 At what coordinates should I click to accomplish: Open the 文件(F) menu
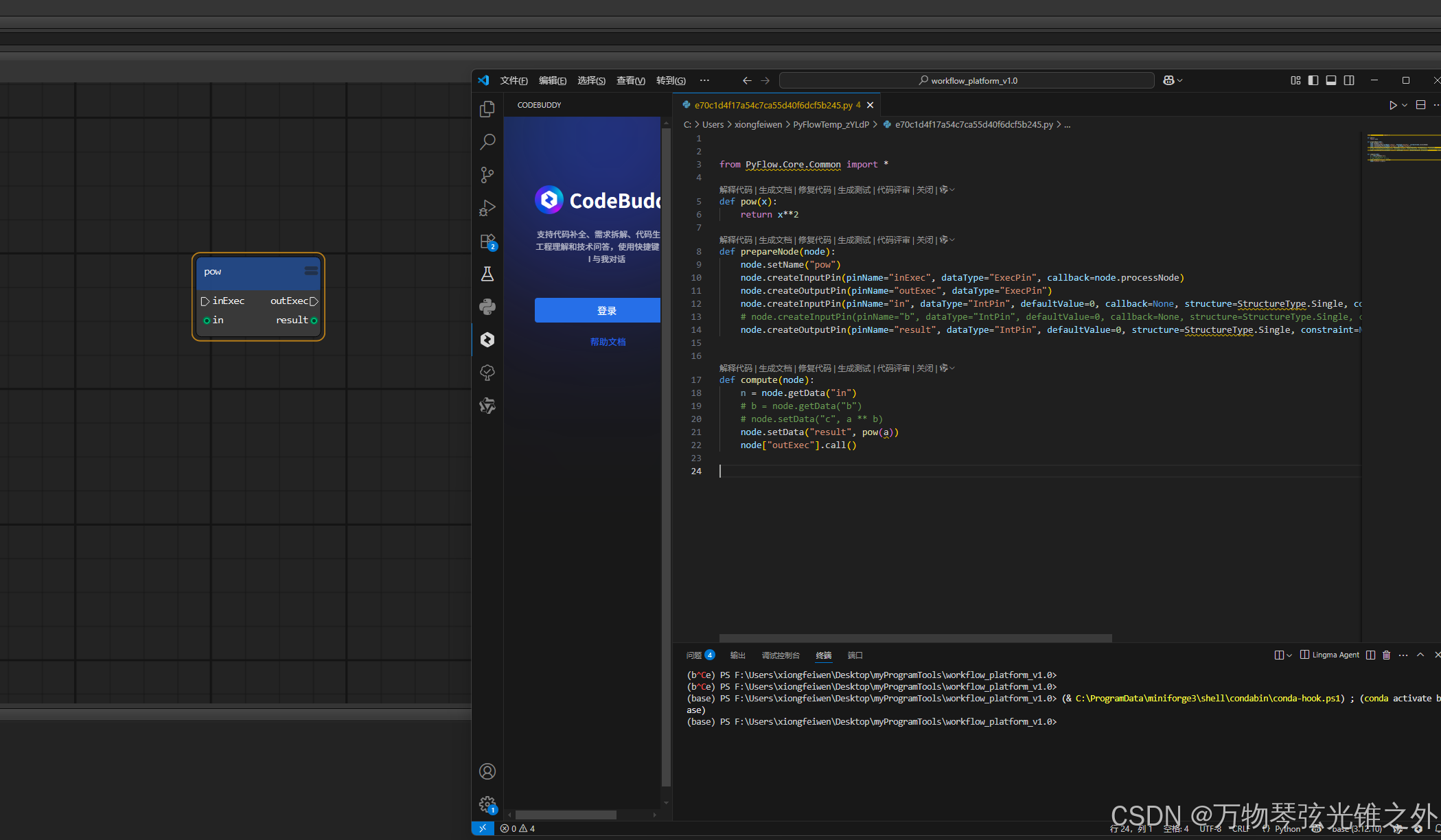514,80
